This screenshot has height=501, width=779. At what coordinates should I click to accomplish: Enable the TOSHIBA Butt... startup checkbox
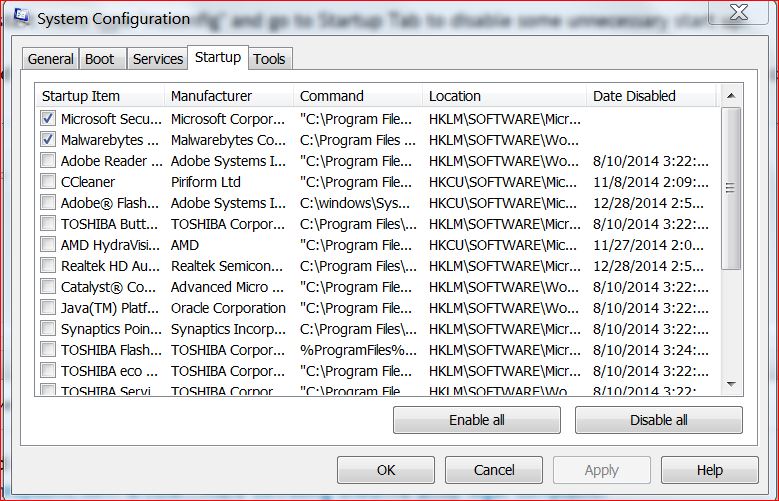[x=48, y=223]
